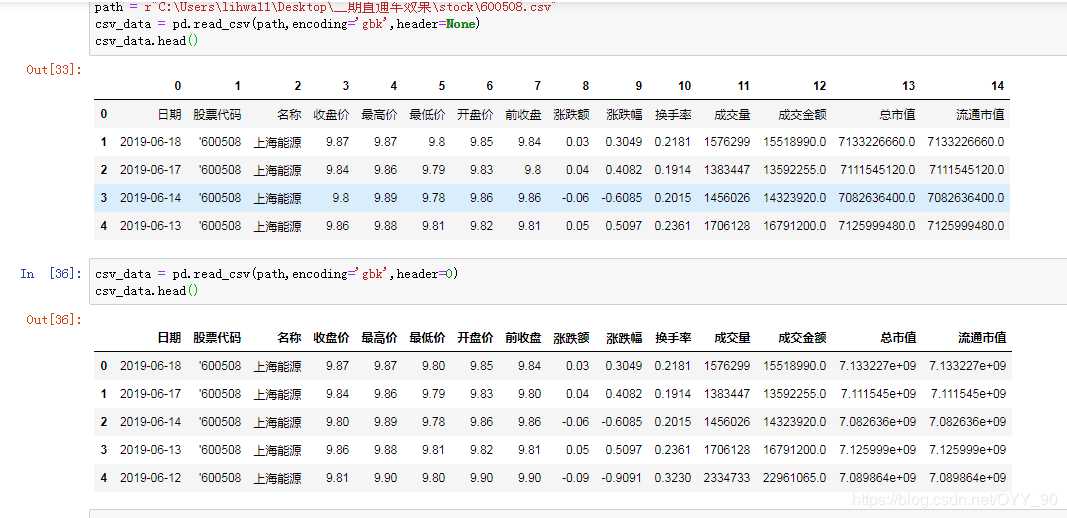
Task: Click the 收盘价 header in the Out[36] table
Action: click(331, 337)
